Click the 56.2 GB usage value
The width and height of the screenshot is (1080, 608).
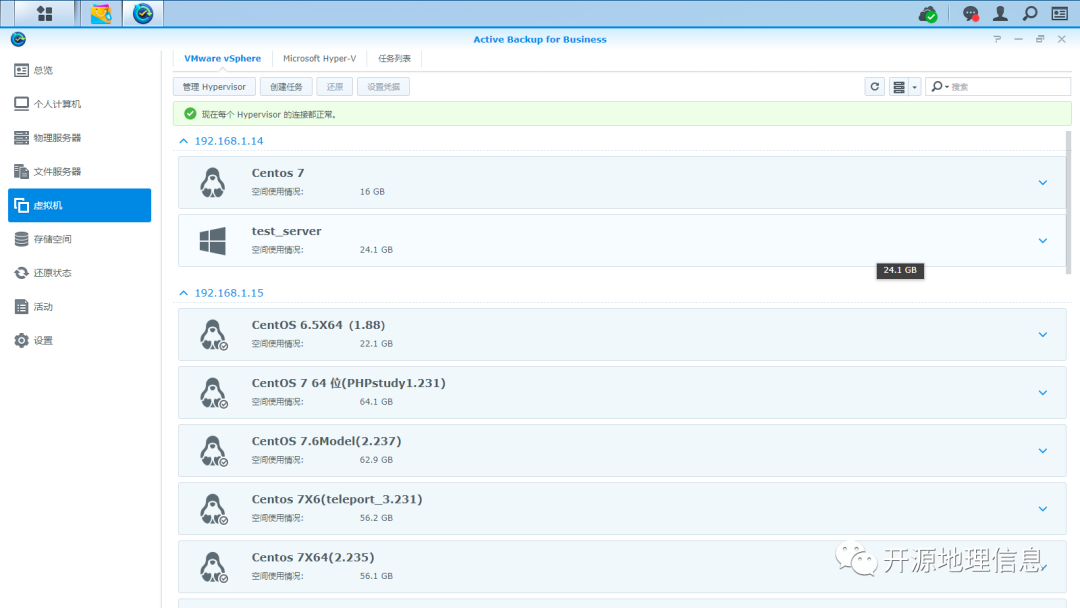coord(376,518)
